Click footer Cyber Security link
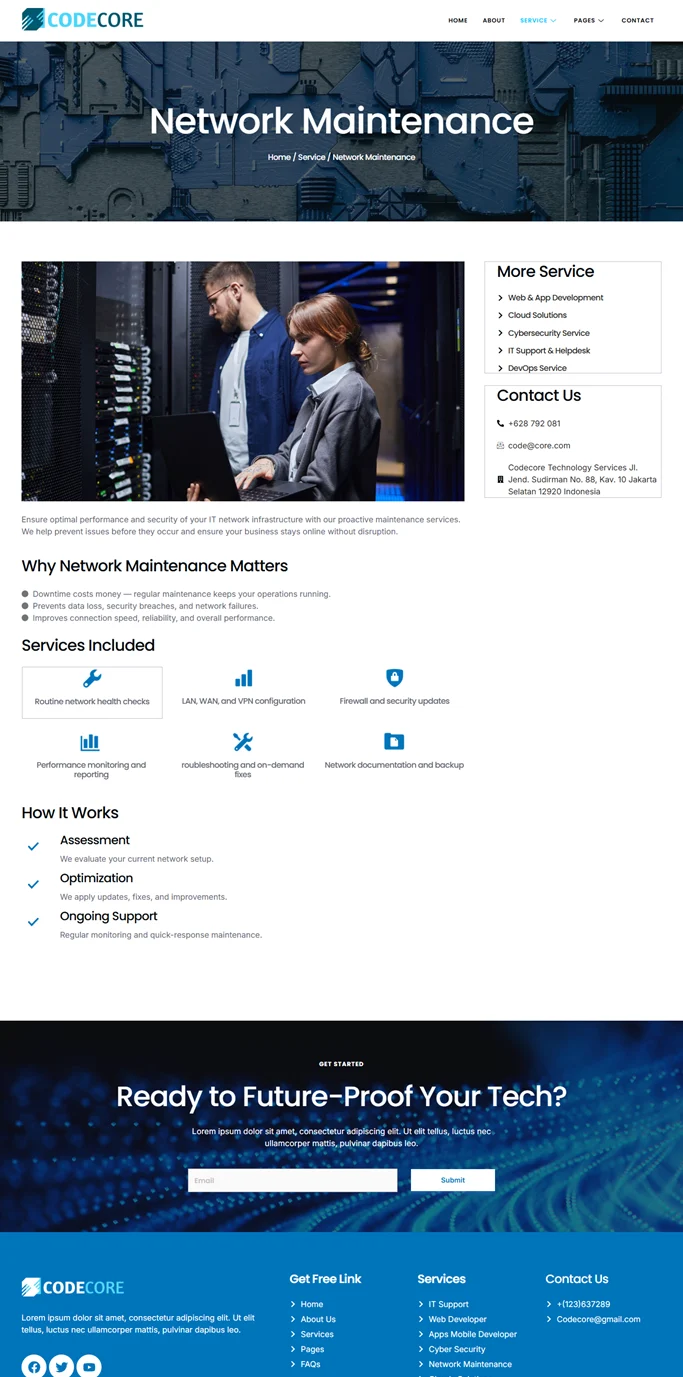The height and width of the screenshot is (1377, 683). pyautogui.click(x=457, y=1349)
